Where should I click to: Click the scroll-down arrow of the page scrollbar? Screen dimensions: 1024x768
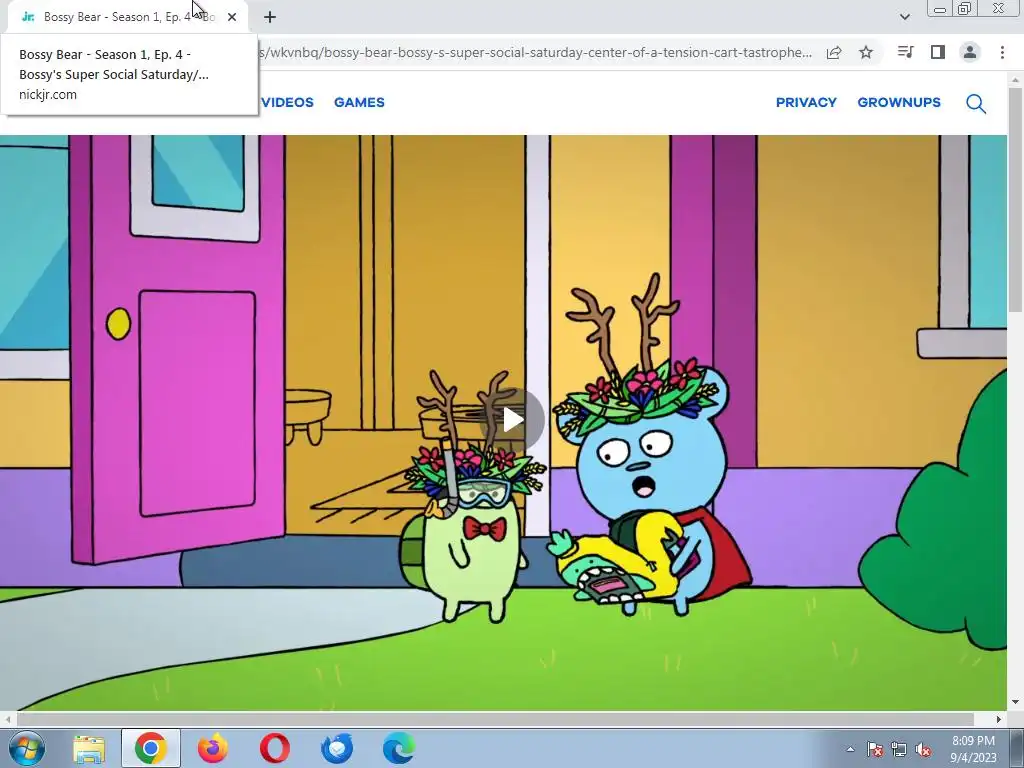(x=1015, y=702)
